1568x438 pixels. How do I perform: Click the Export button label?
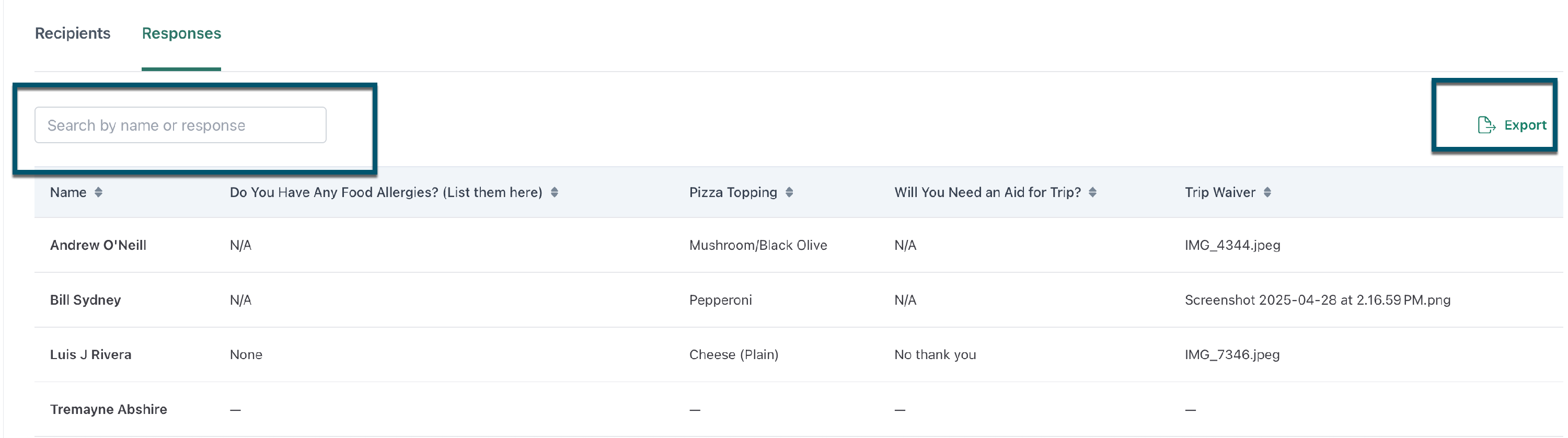1525,125
